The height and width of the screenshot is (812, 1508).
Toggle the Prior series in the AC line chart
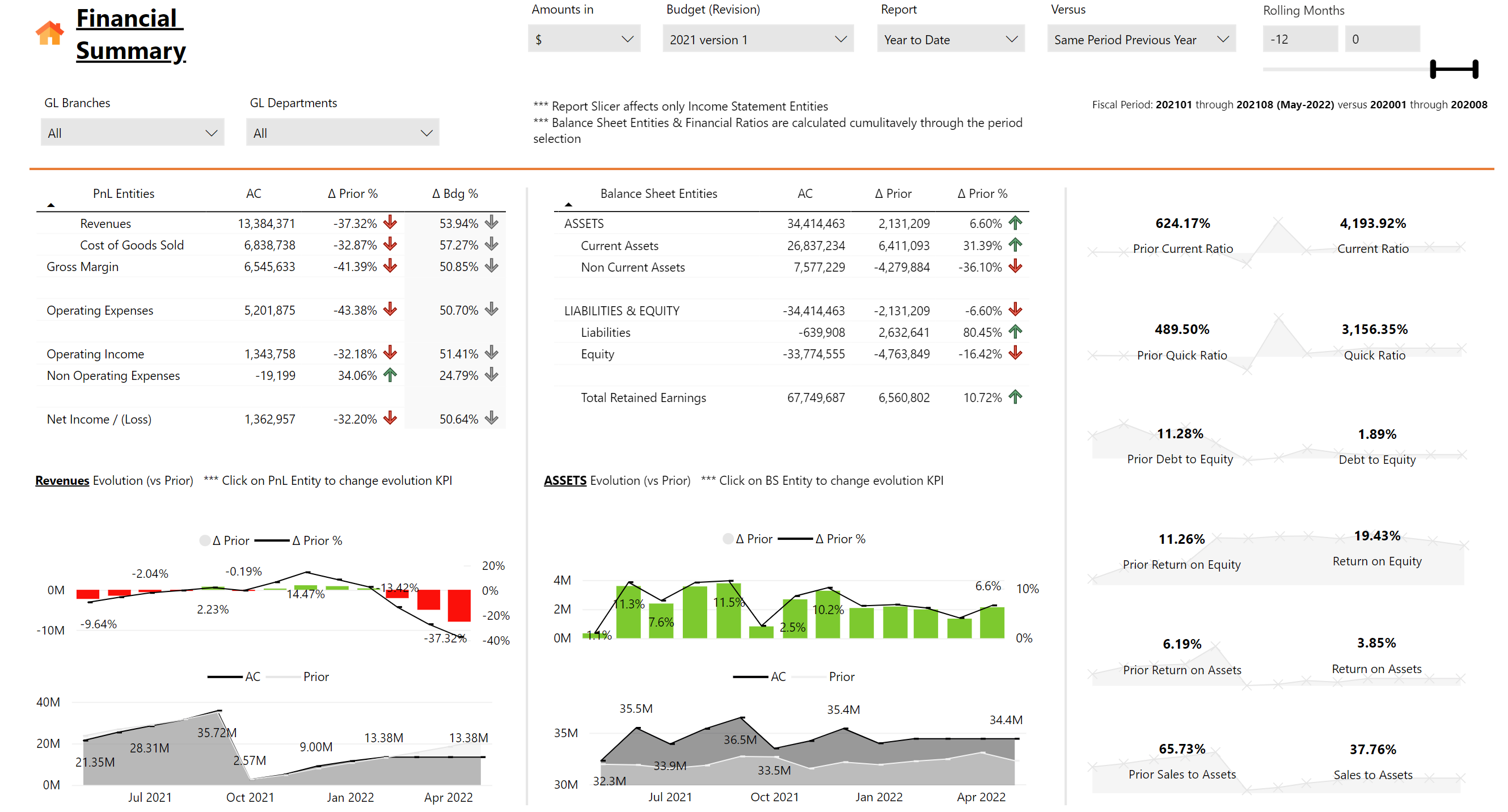tap(316, 677)
